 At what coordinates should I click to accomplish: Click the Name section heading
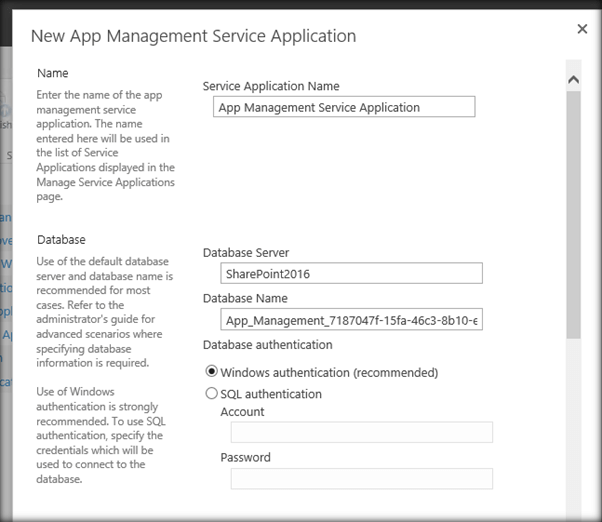tap(53, 73)
